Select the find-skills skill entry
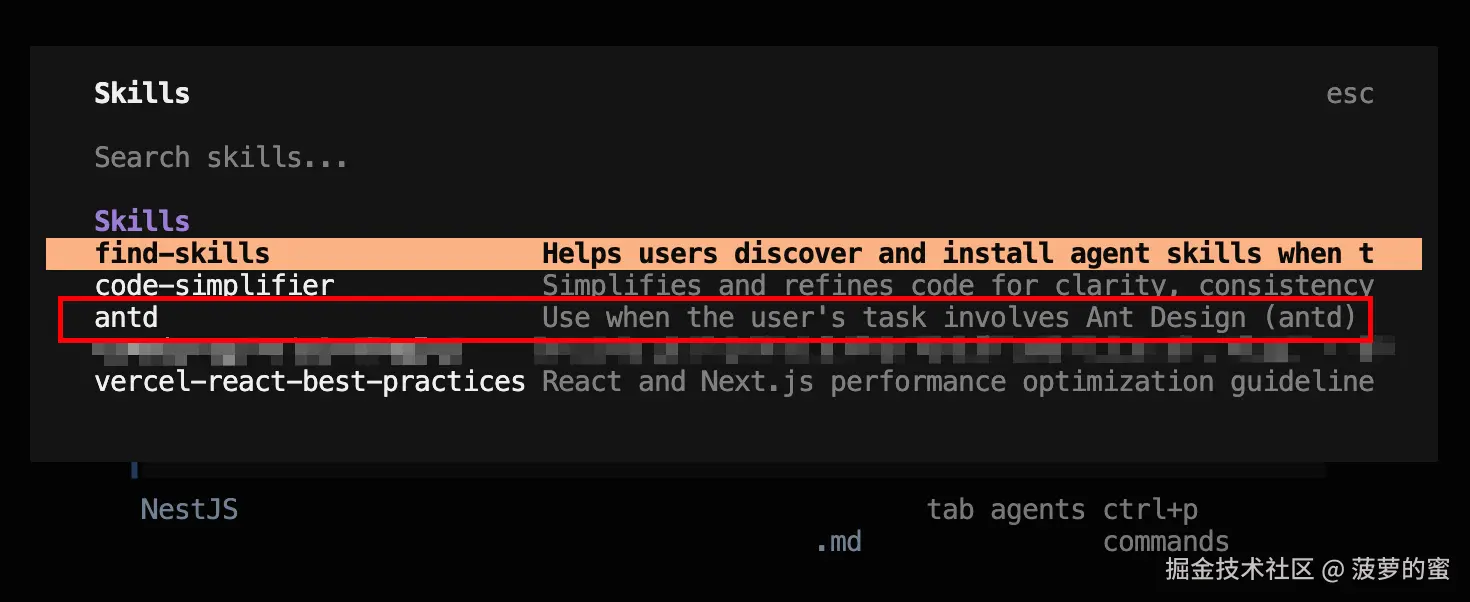Image resolution: width=1470 pixels, height=602 pixels. 182,254
